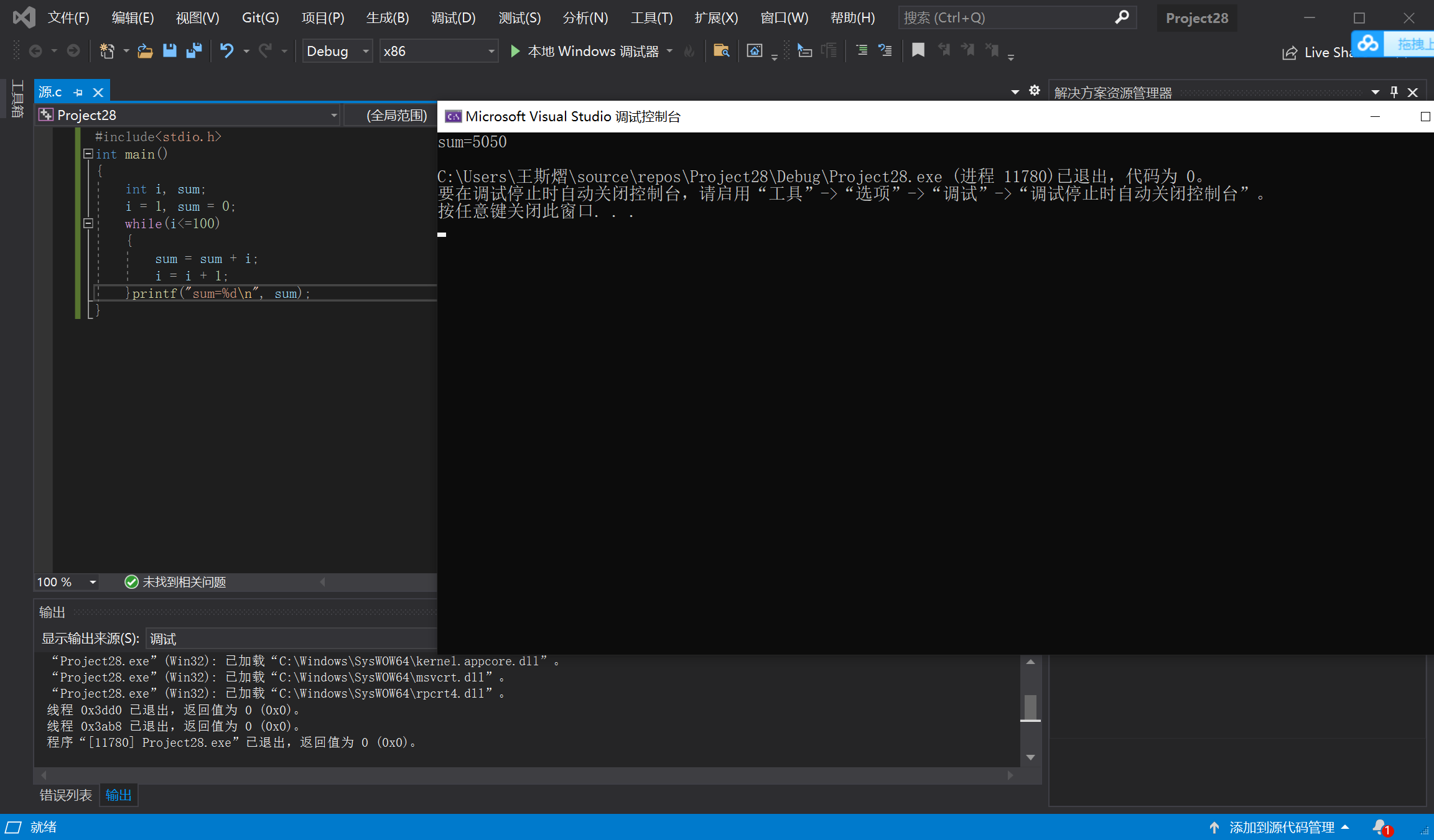Collapse the while loop block

88,223
